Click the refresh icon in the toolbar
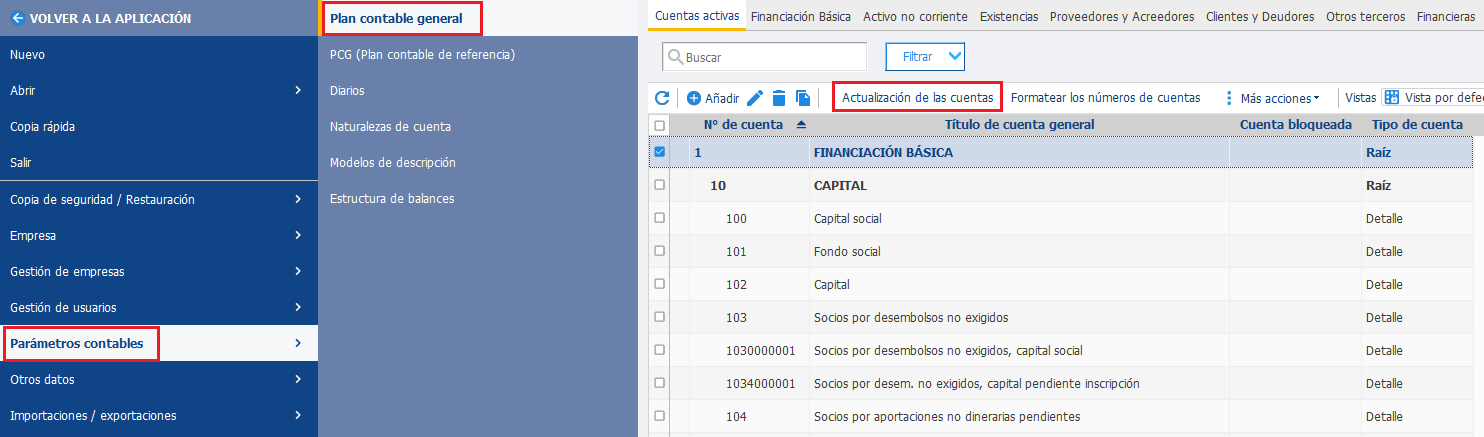Screen dimensions: 1484x437 click(662, 98)
